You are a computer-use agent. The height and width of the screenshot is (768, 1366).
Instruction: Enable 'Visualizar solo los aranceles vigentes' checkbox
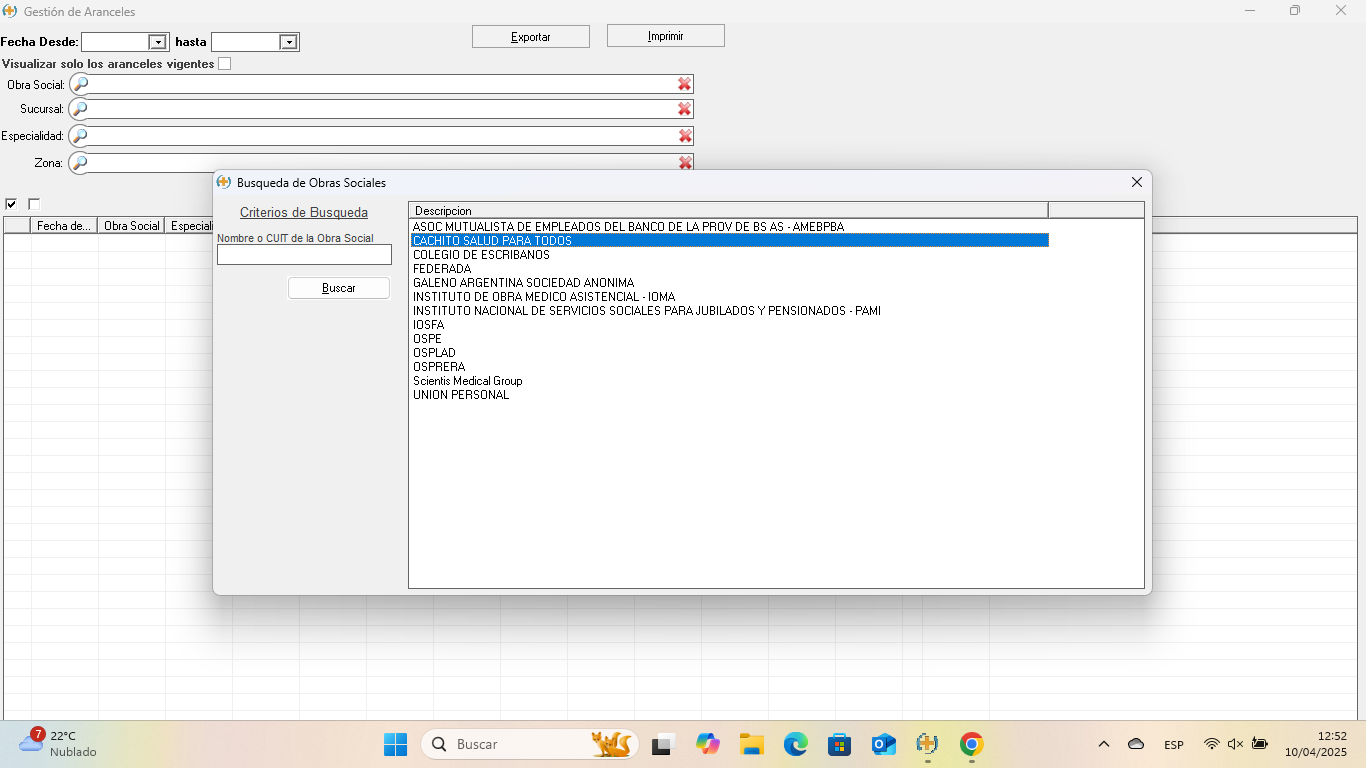224,64
